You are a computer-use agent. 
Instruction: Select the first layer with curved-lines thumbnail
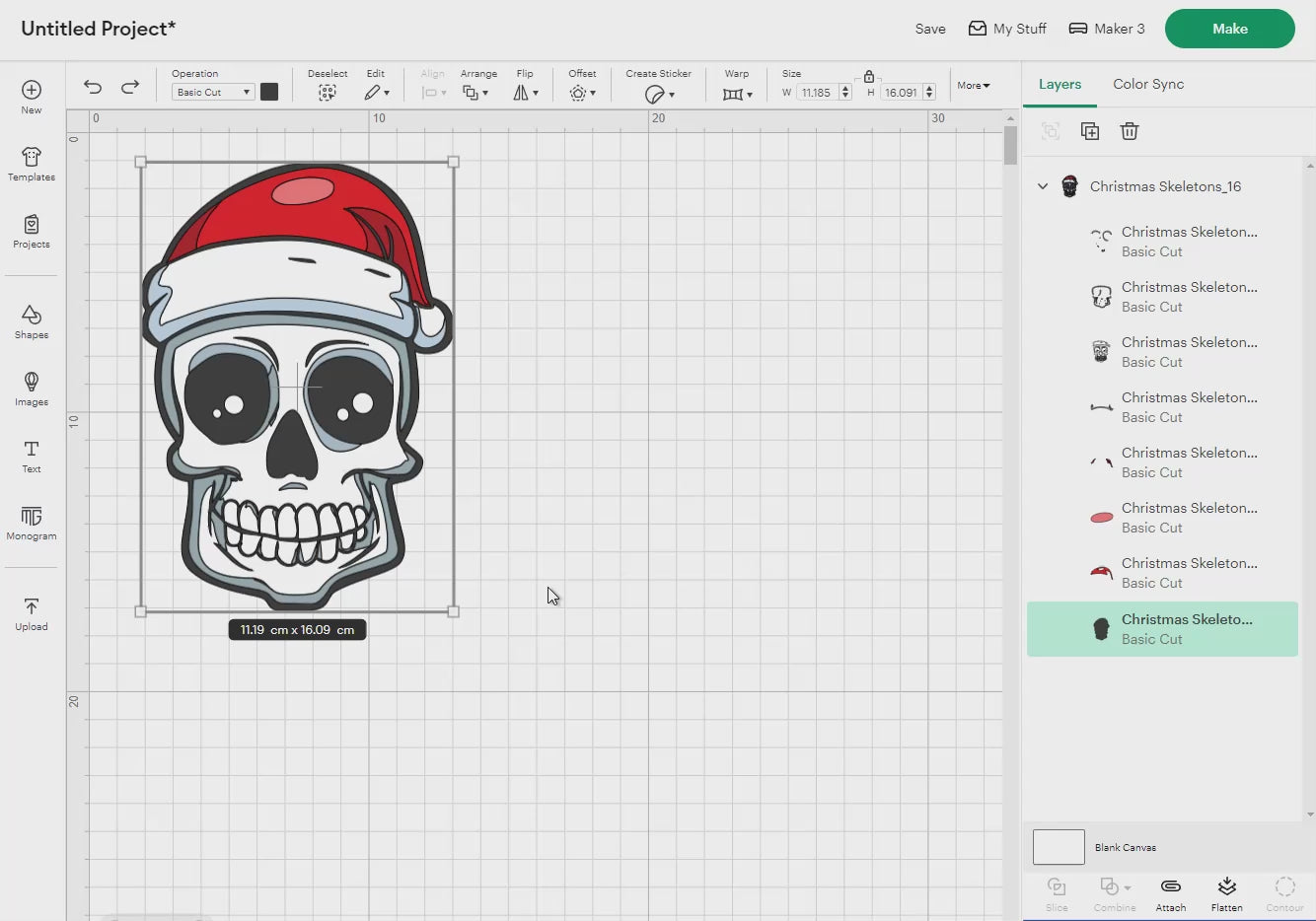pos(1162,242)
